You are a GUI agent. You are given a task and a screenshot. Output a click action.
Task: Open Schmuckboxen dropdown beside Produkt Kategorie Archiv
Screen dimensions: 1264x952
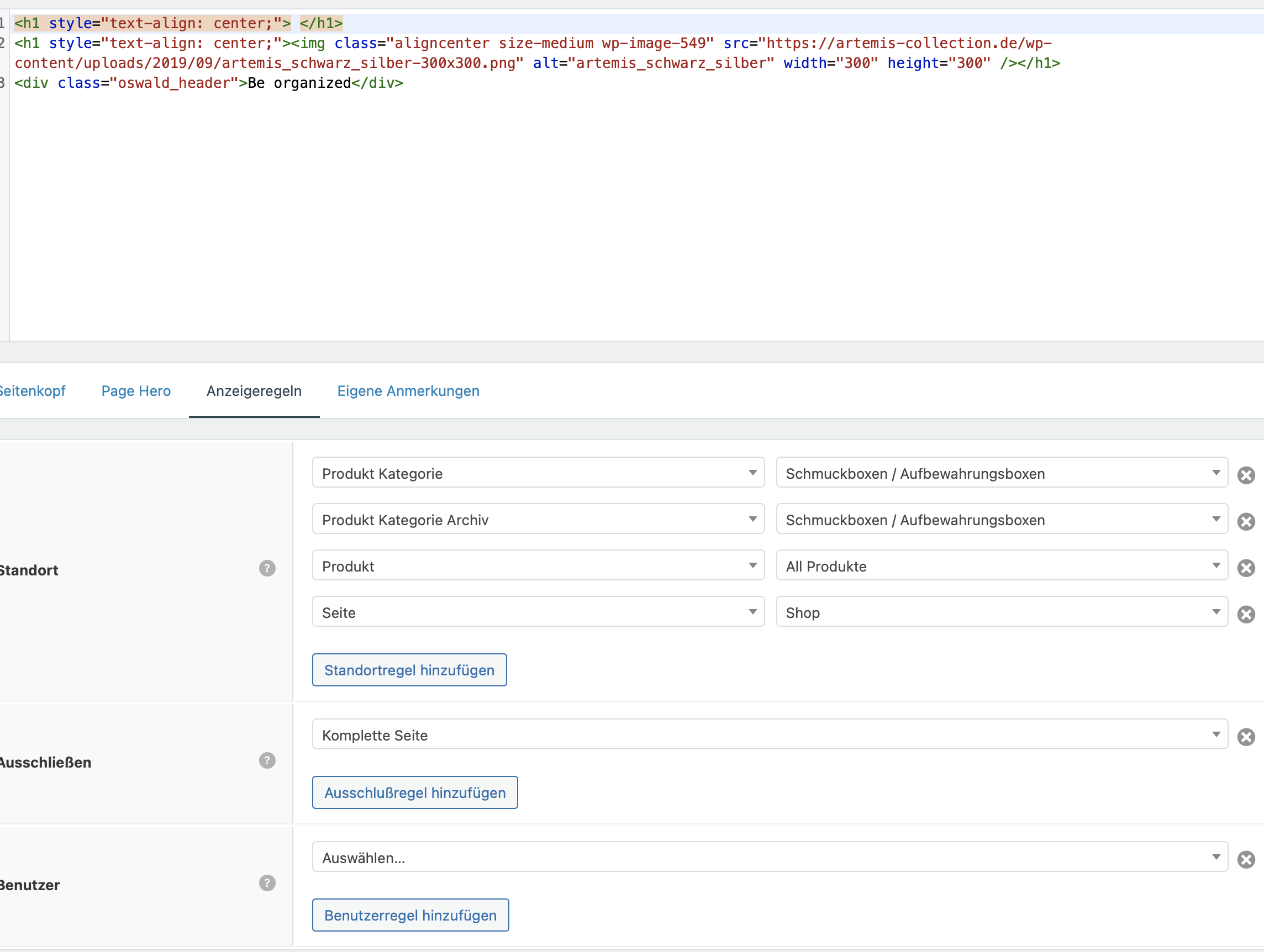click(1002, 519)
